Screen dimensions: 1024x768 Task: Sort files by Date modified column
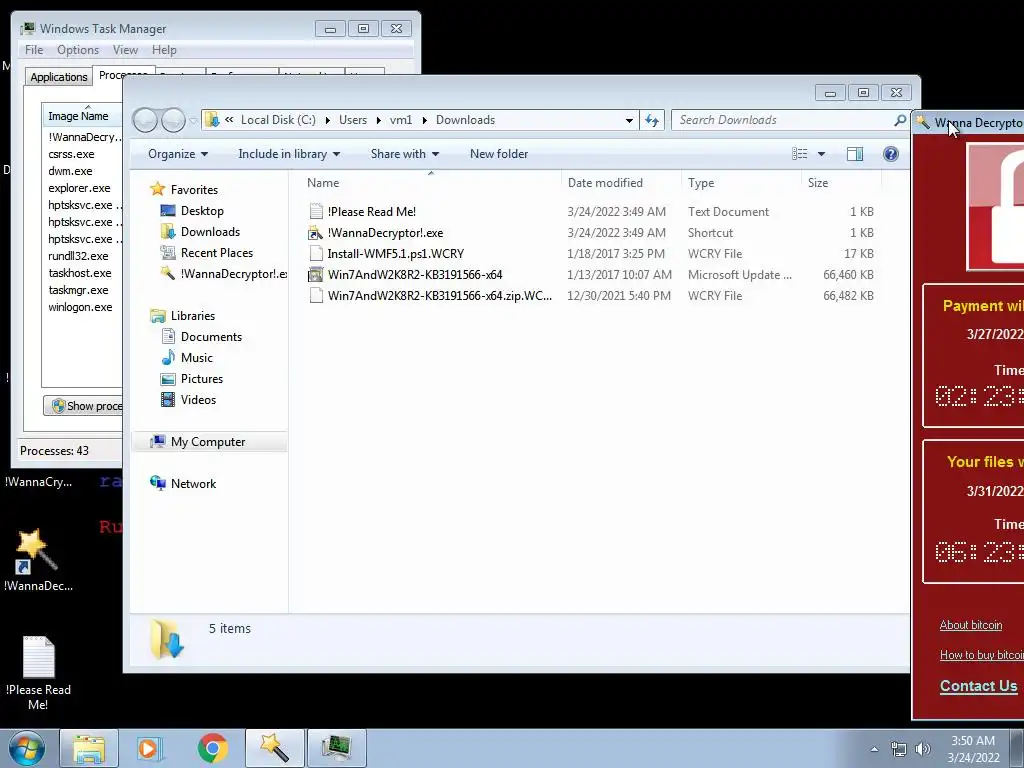click(621, 183)
